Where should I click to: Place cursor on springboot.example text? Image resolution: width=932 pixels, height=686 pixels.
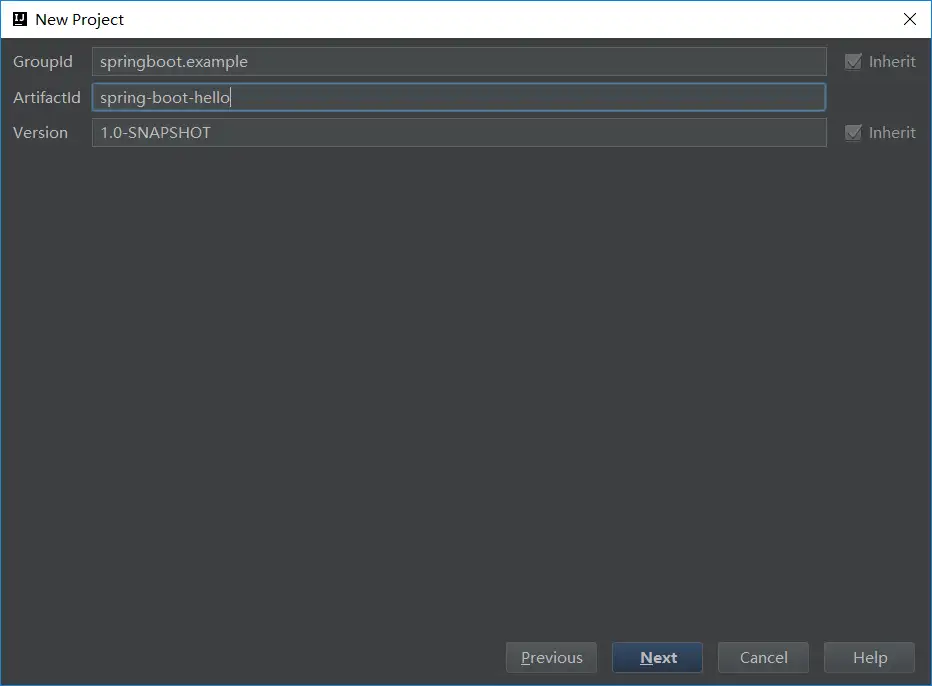tap(173, 62)
